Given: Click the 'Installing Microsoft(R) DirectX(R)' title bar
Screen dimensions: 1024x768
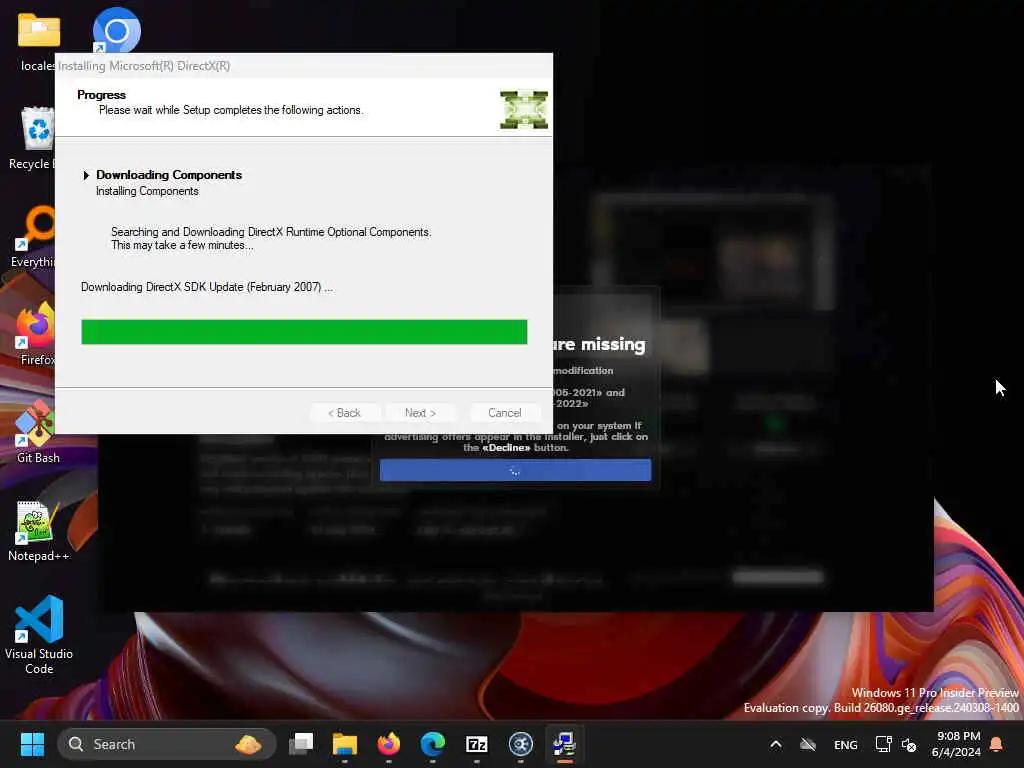Looking at the screenshot, I should 304,65.
